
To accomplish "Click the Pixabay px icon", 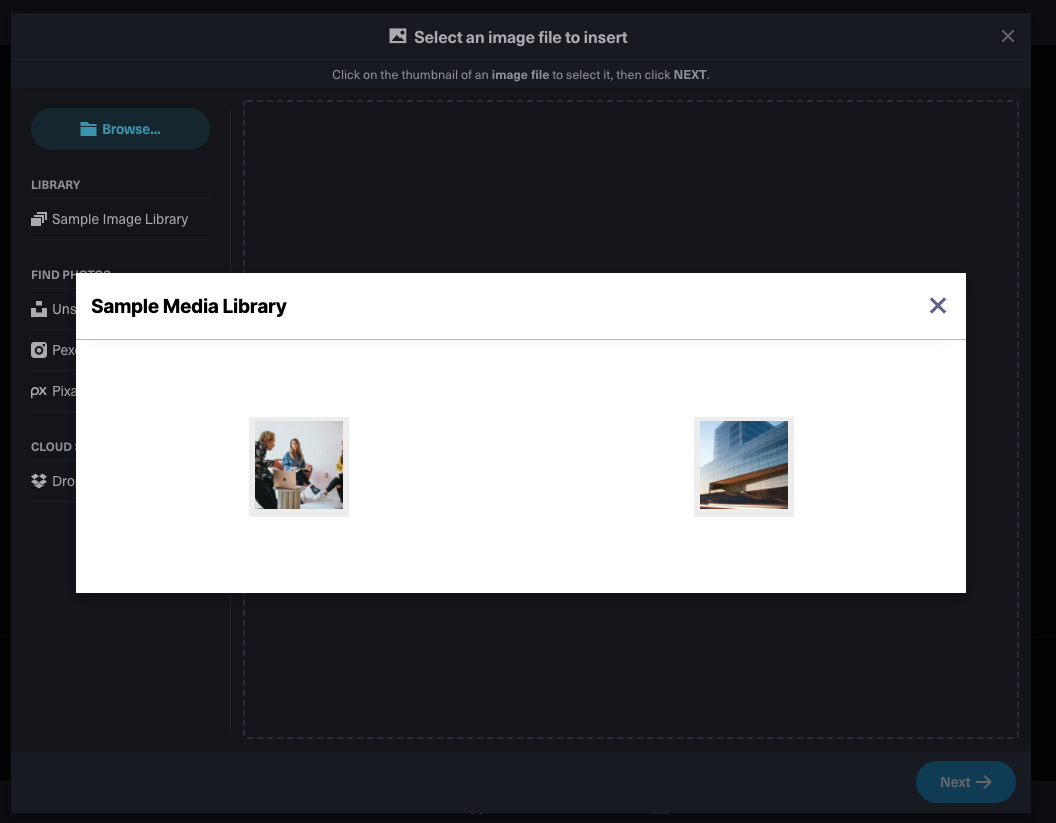I will (39, 391).
